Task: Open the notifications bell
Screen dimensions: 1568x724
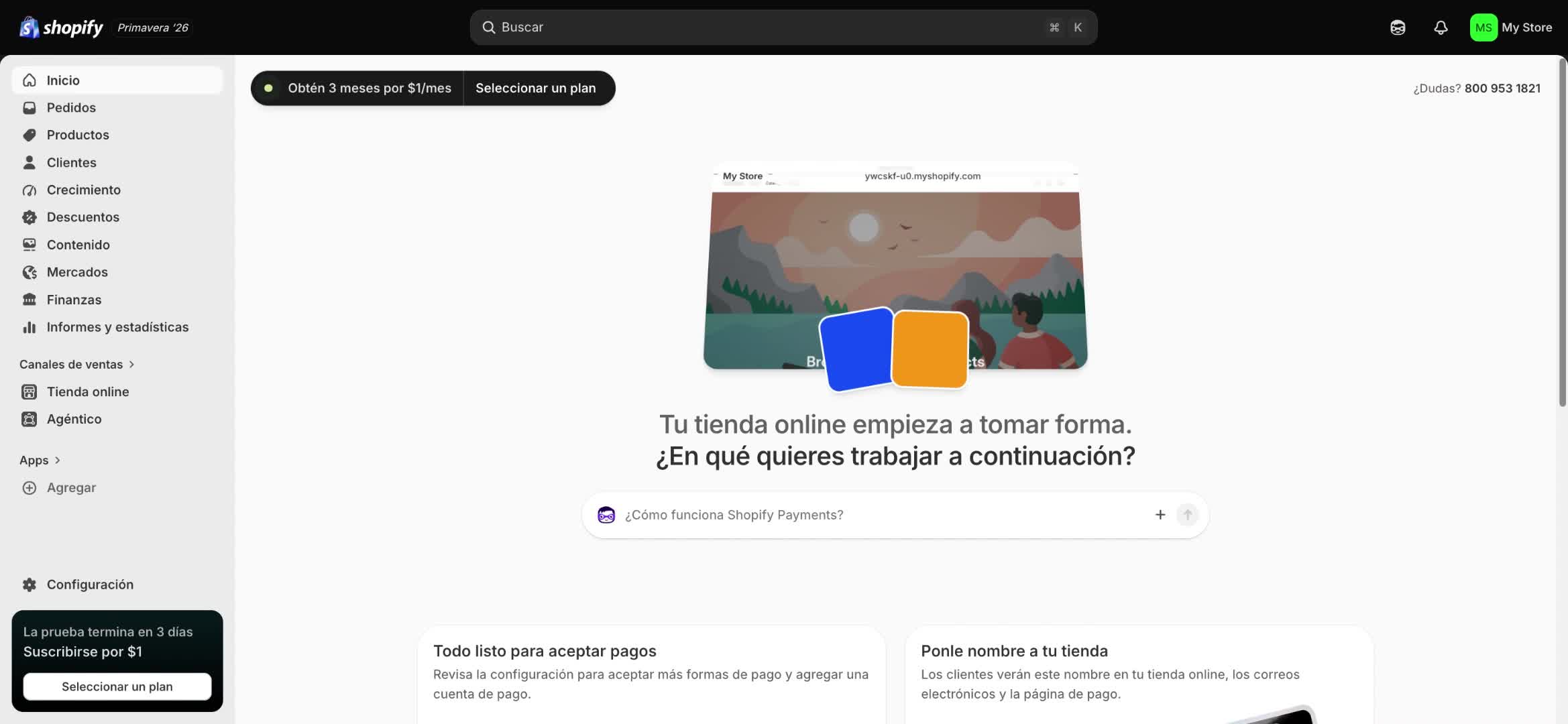Action: (1441, 27)
